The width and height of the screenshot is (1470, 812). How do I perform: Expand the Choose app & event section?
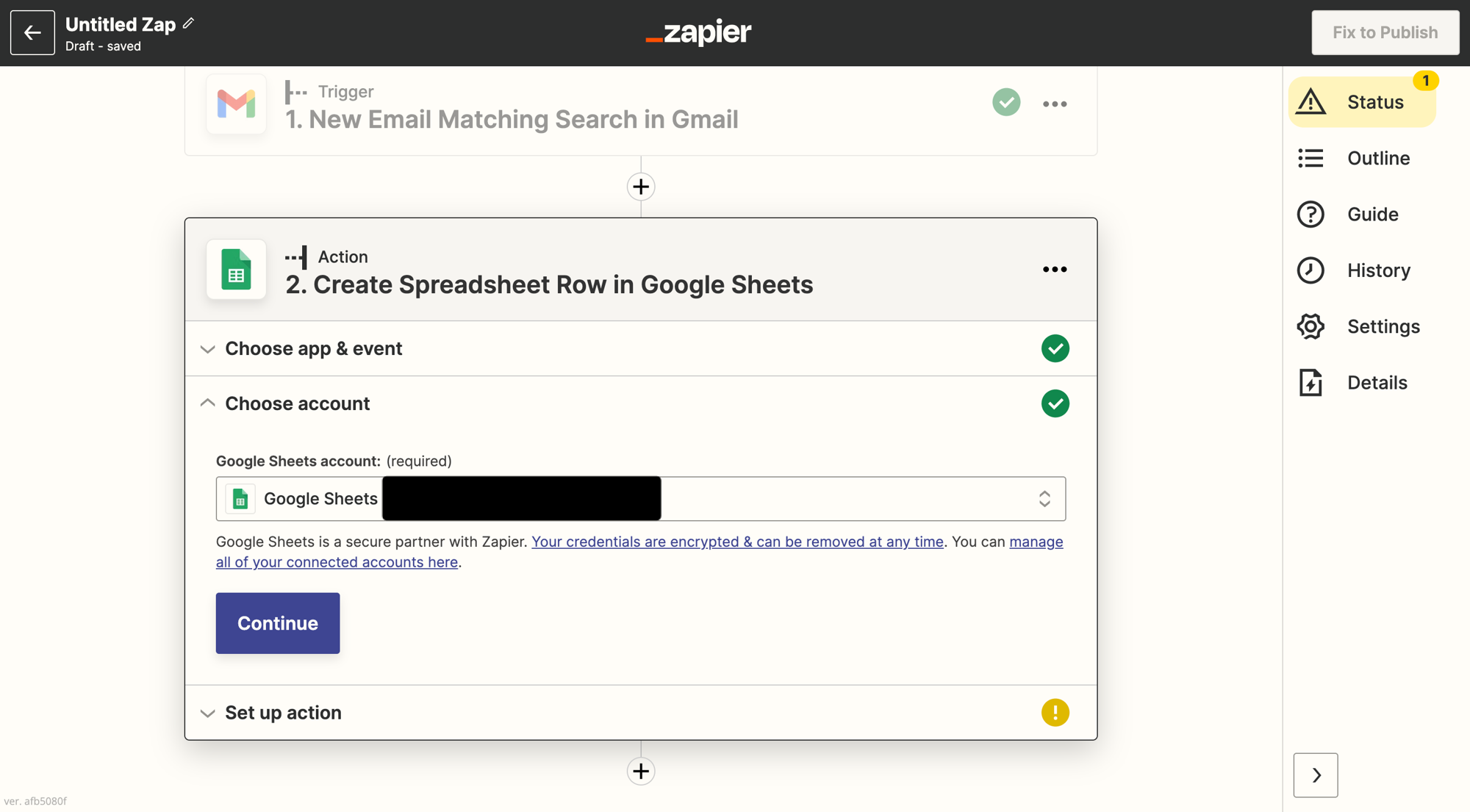coord(314,348)
